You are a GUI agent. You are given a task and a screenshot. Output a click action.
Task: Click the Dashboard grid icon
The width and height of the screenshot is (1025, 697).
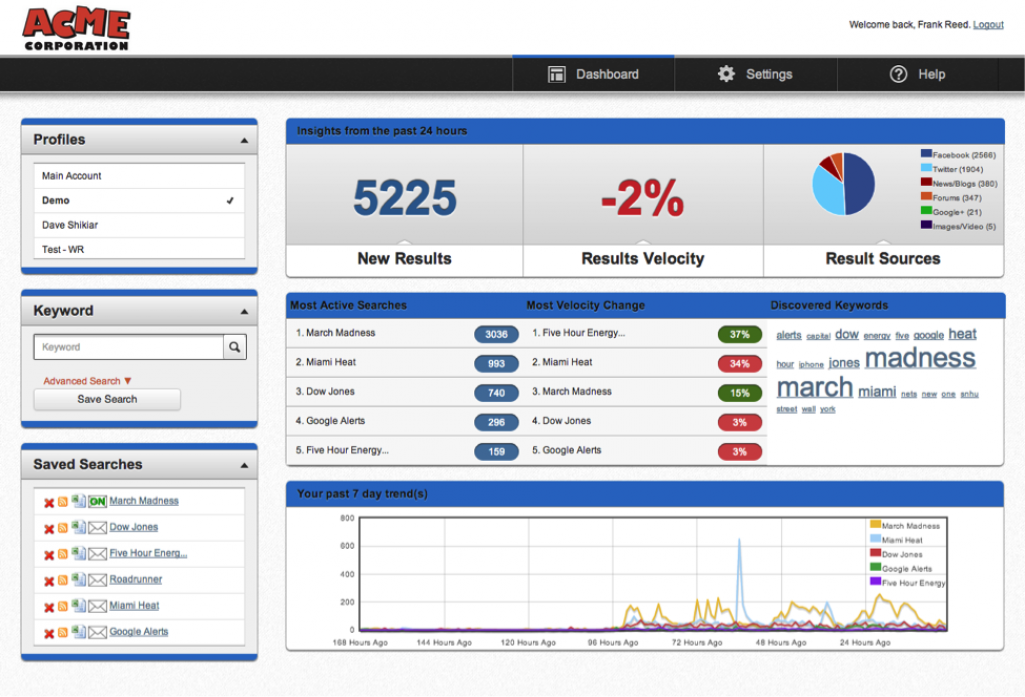click(556, 74)
